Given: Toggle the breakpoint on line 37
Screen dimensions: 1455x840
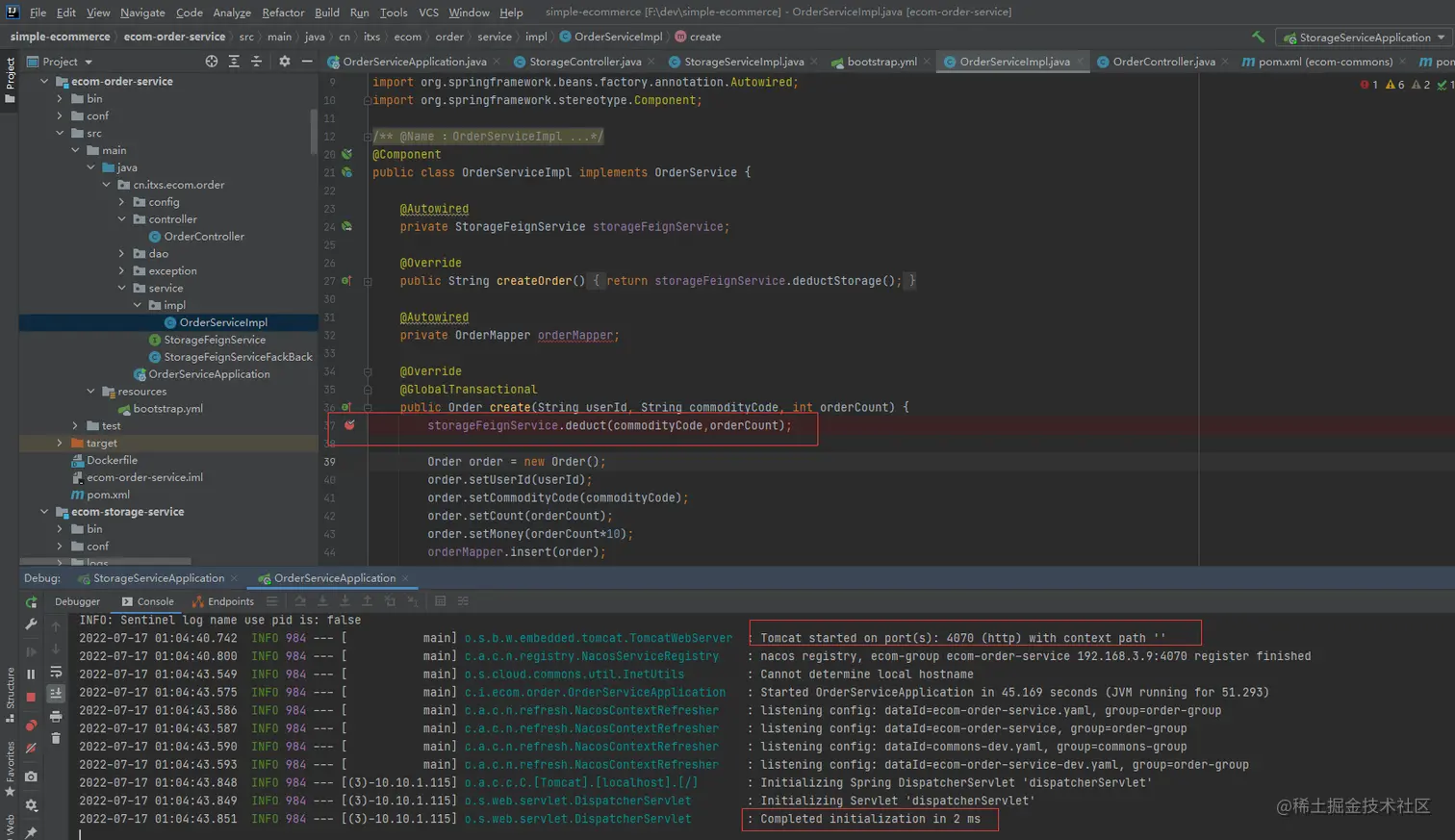Looking at the screenshot, I should [x=349, y=425].
